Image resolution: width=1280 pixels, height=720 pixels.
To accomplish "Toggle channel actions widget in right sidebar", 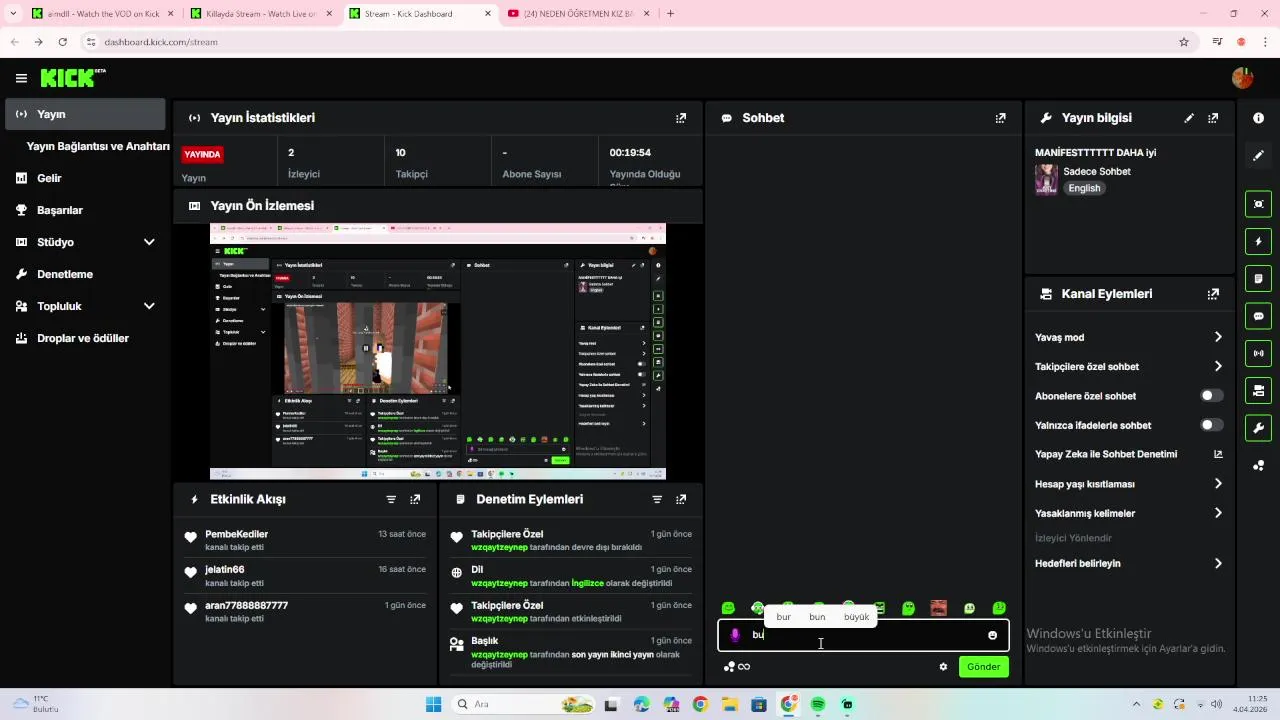I will pyautogui.click(x=1258, y=390).
